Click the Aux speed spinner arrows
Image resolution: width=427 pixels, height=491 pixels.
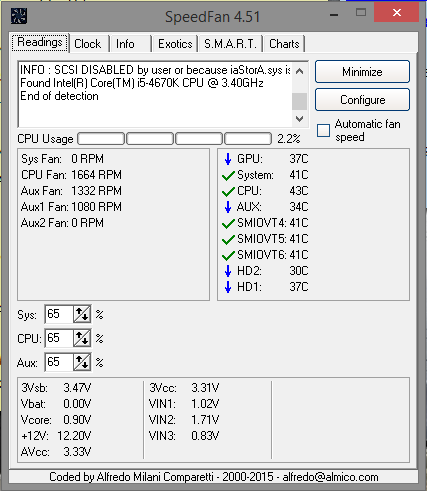pyautogui.click(x=82, y=362)
